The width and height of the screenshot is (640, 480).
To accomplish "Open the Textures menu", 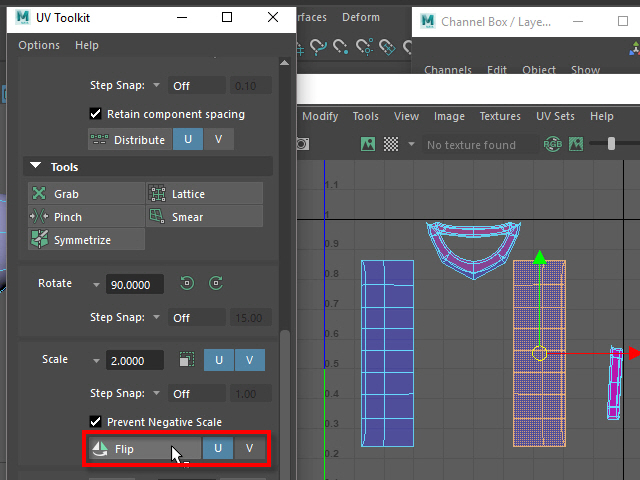I will pyautogui.click(x=500, y=116).
